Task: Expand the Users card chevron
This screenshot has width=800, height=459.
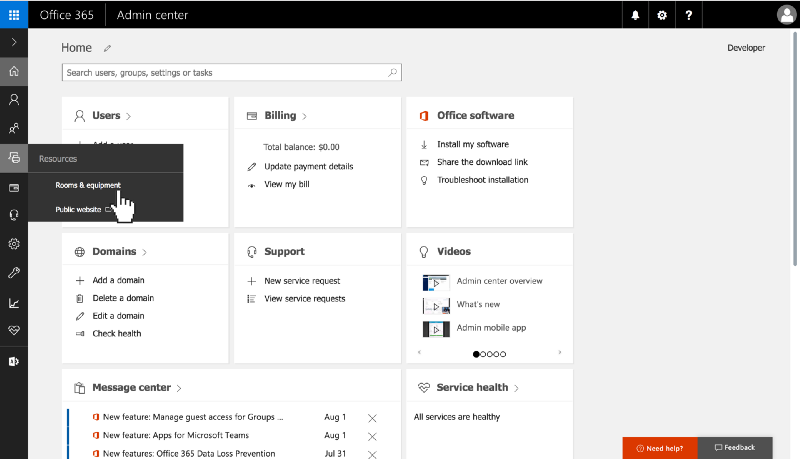Action: coord(129,116)
